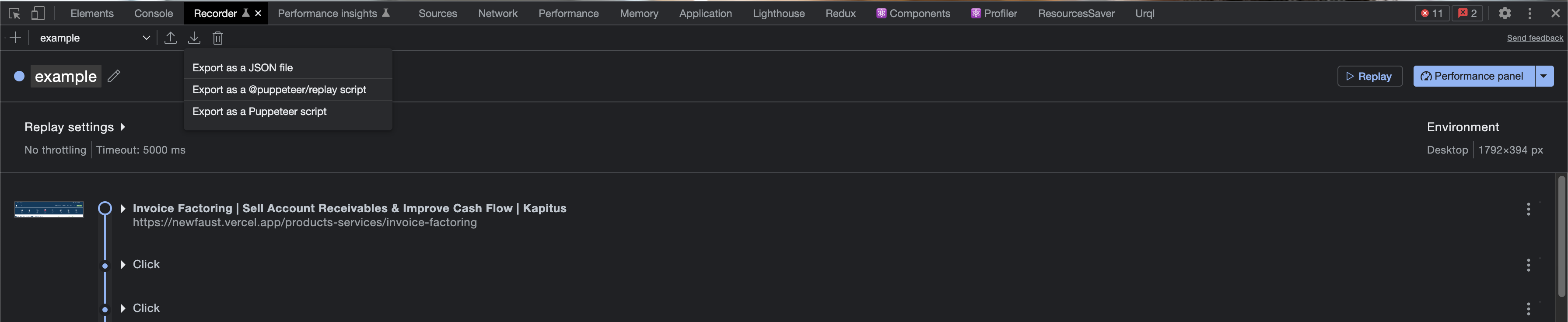Image resolution: width=1568 pixels, height=322 pixels.
Task: Click the 'No throttling' text
Action: click(56, 150)
